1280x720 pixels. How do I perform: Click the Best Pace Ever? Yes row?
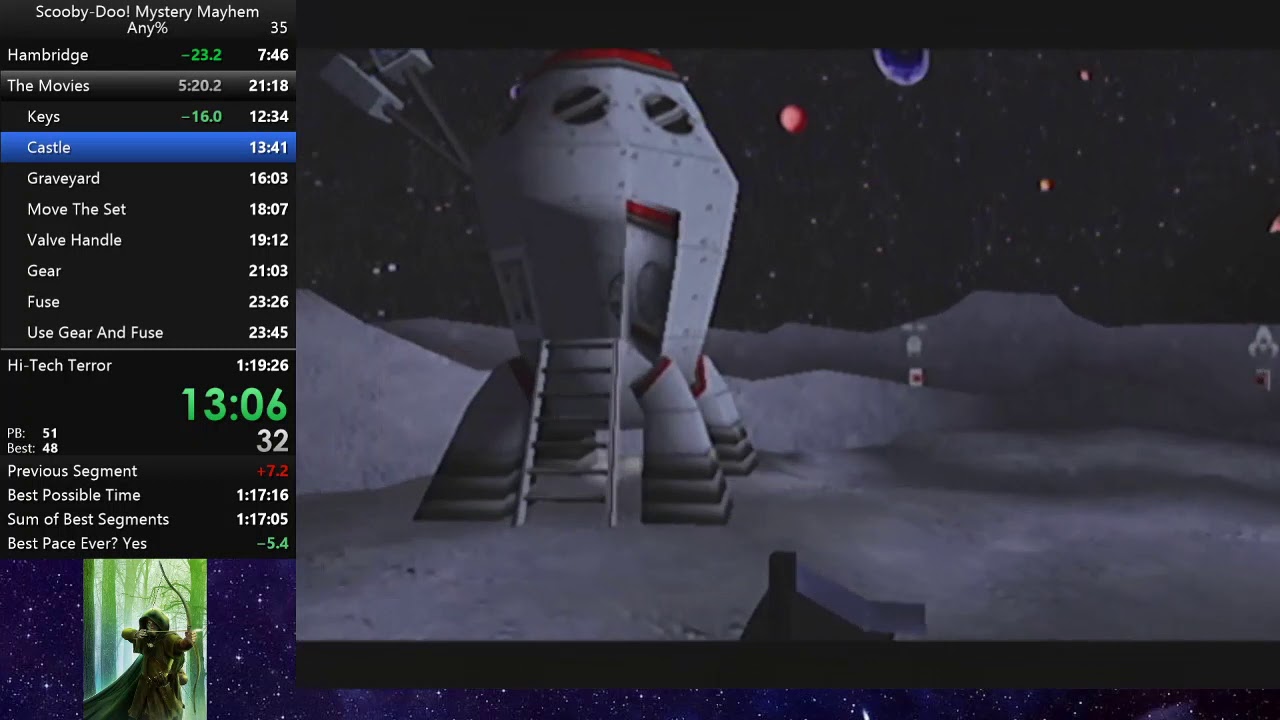148,543
